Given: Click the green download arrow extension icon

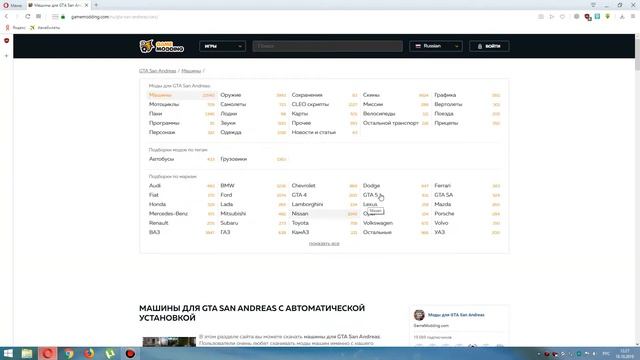Looking at the screenshot, I should tap(607, 16).
